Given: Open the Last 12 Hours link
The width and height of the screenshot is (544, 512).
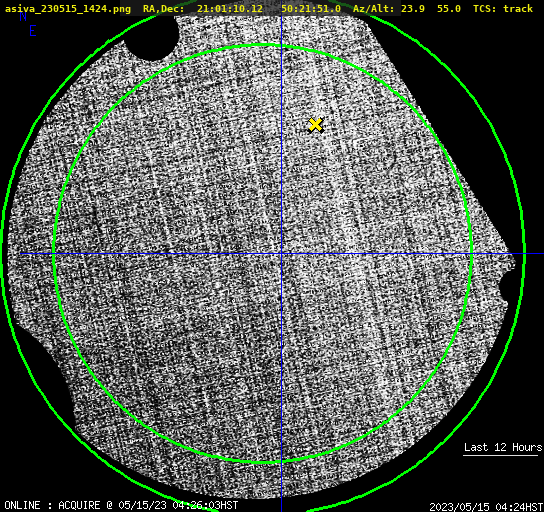Looking at the screenshot, I should 503,447.
